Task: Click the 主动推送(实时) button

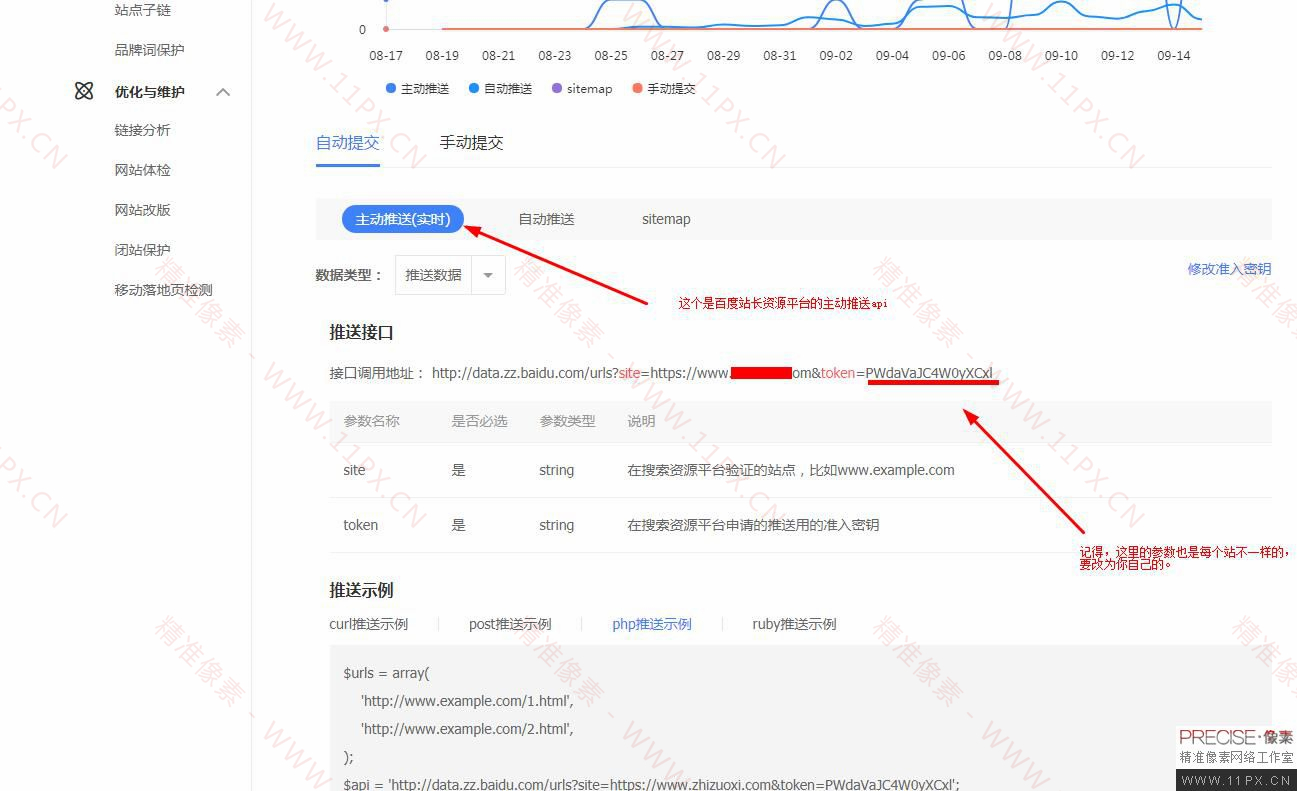Action: (x=402, y=219)
